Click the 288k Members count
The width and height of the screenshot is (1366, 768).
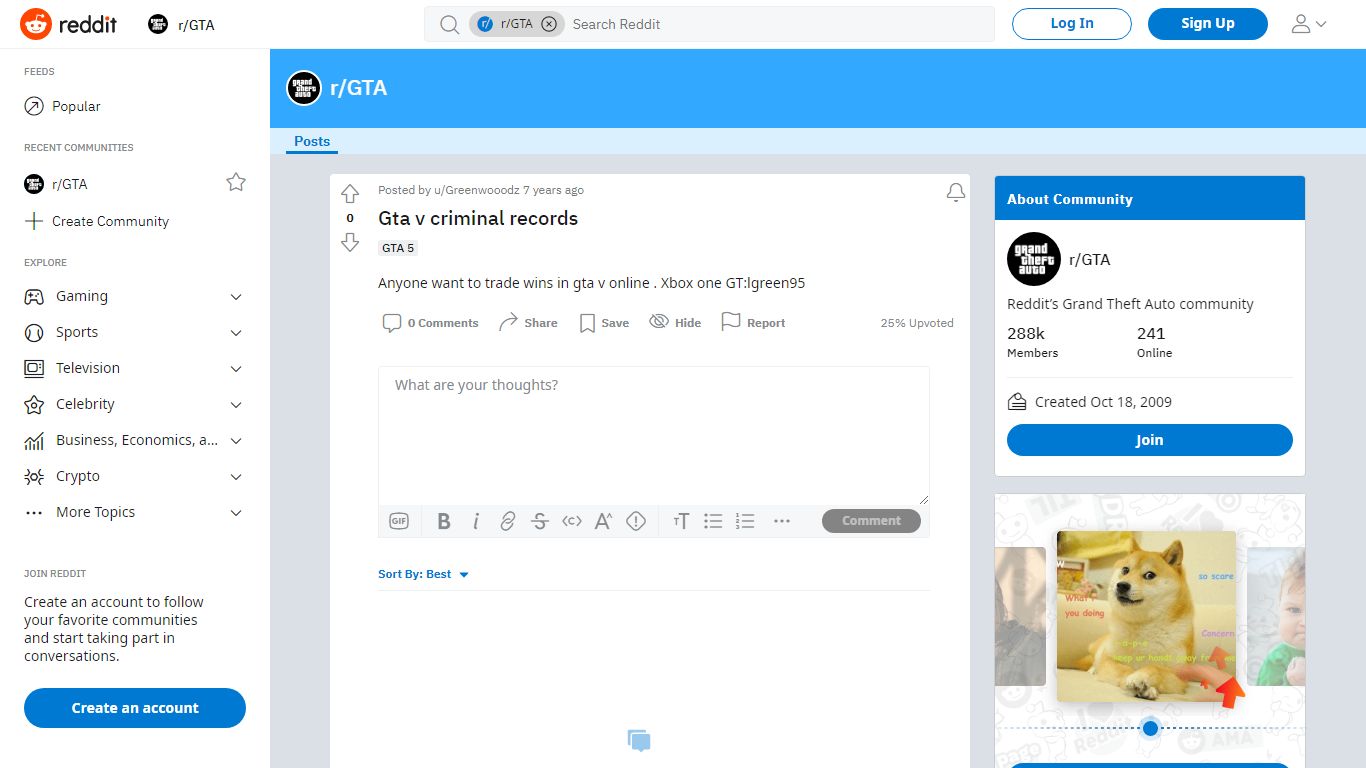pos(1032,341)
